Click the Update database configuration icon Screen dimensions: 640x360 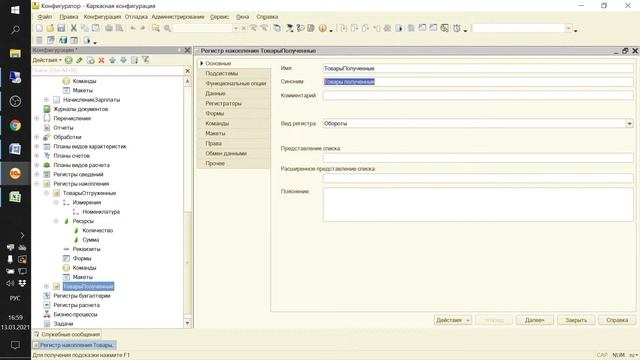coord(63,40)
